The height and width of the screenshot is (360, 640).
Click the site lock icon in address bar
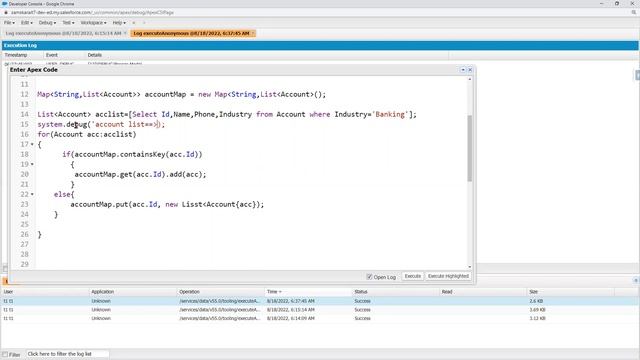click(6, 13)
